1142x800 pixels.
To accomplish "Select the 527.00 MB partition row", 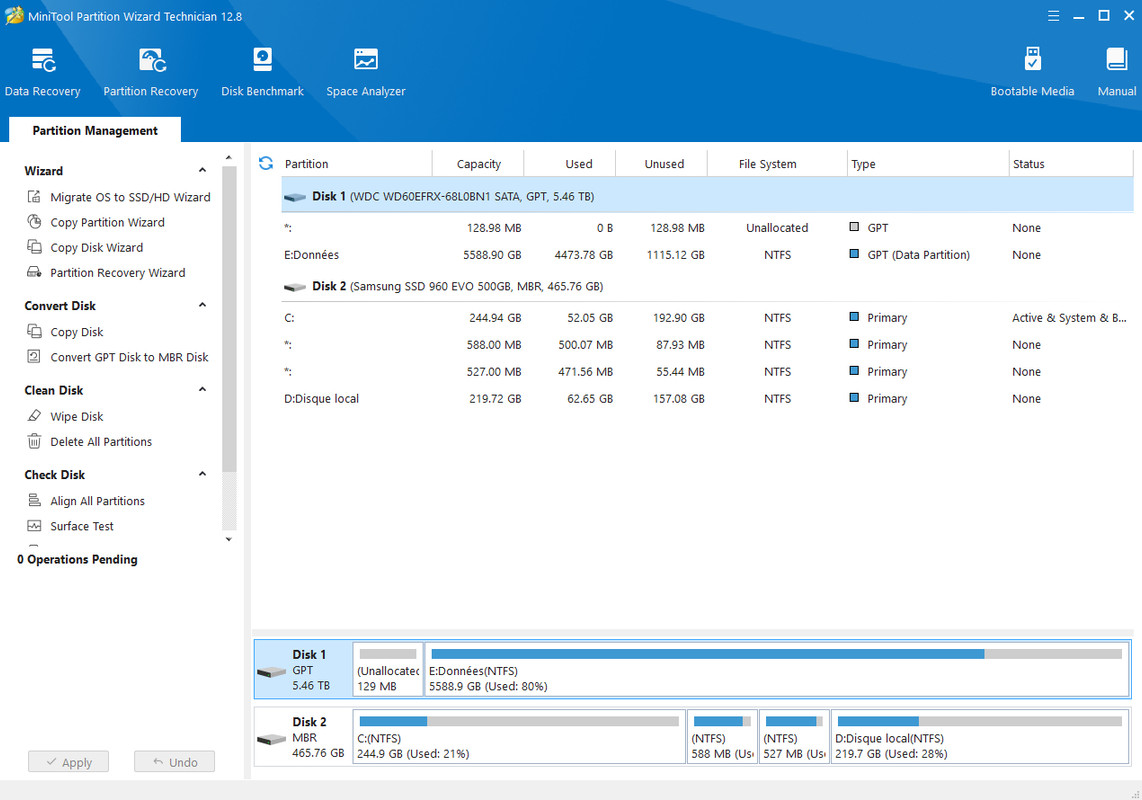I will (707, 372).
